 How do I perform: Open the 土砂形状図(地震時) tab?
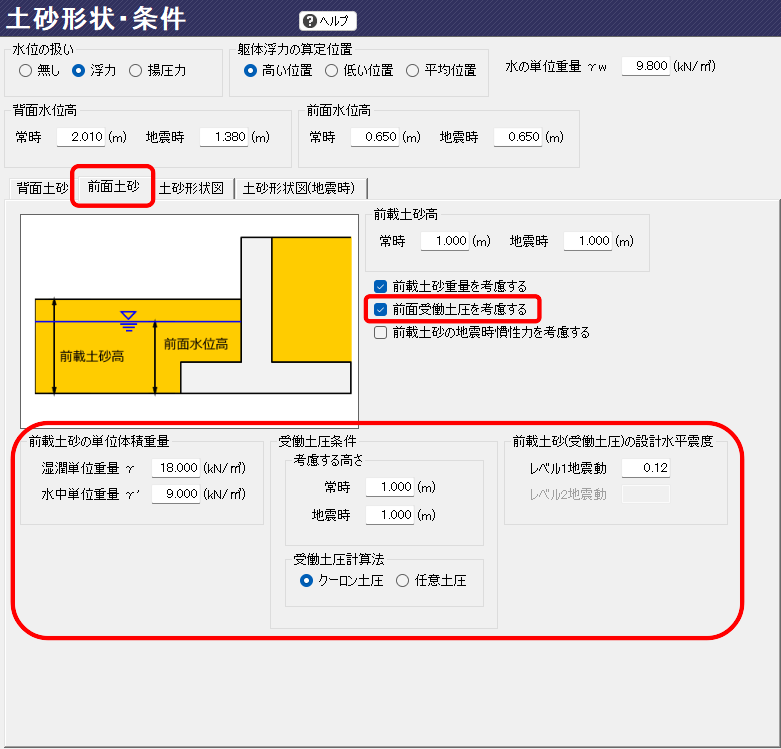pos(299,188)
